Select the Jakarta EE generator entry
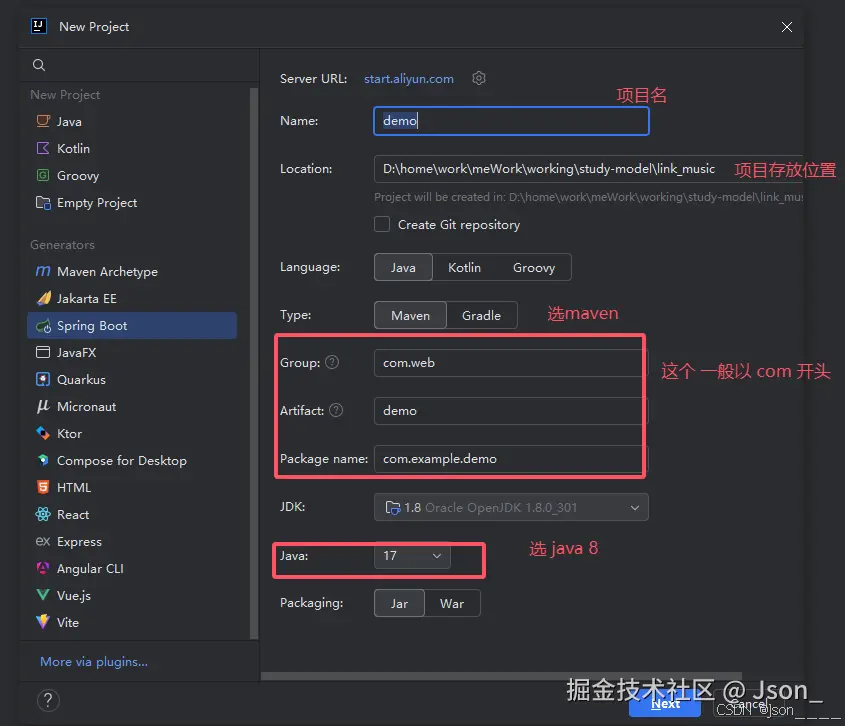The image size is (845, 726). (131, 299)
